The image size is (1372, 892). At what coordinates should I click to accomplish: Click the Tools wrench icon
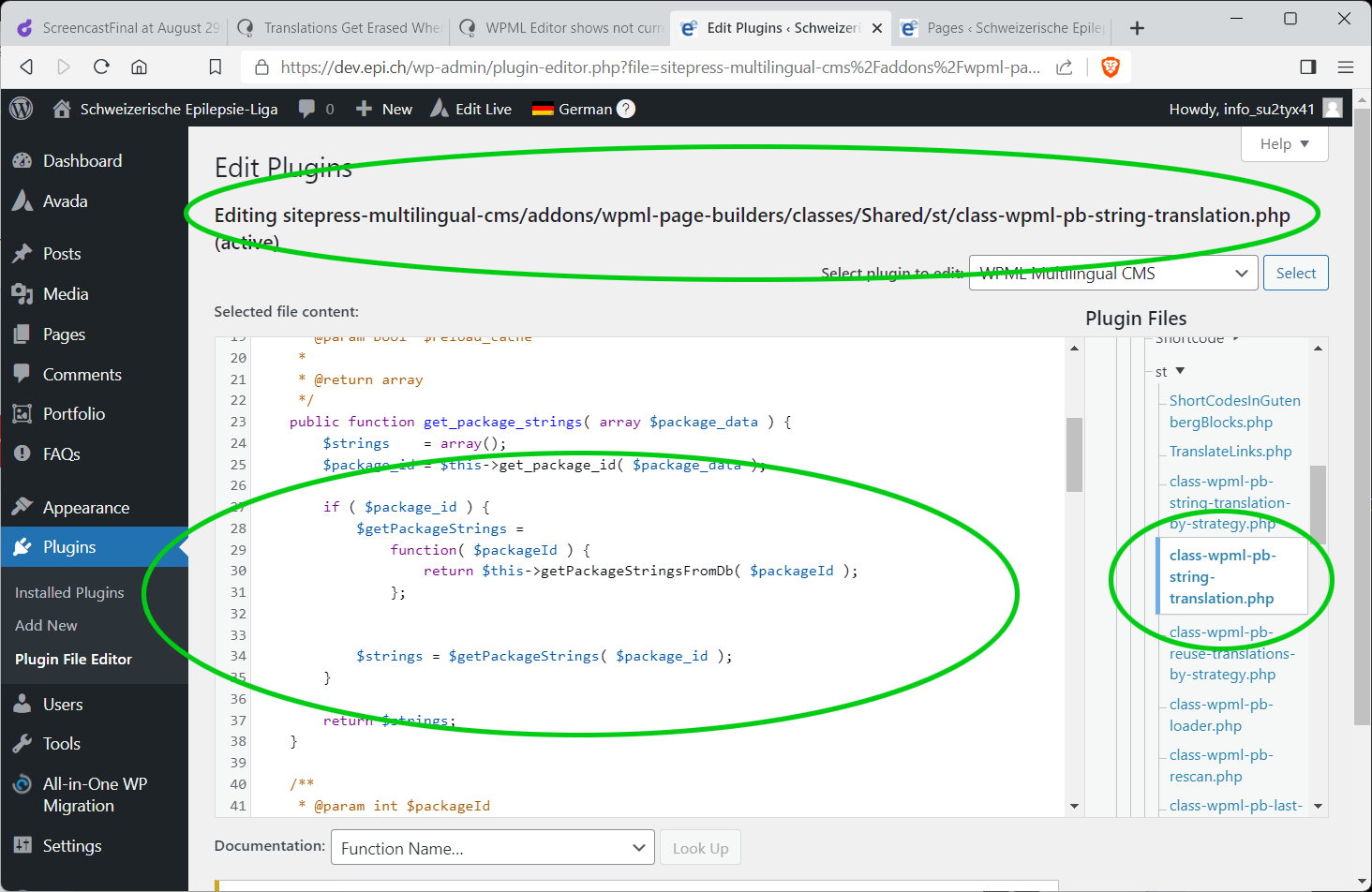22,744
